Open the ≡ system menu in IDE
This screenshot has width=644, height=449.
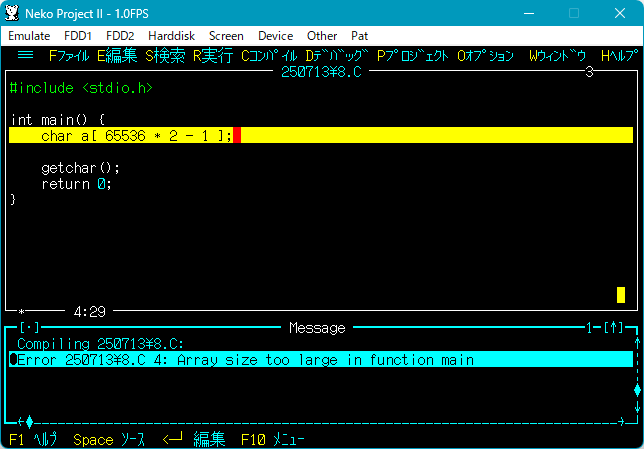coord(25,55)
